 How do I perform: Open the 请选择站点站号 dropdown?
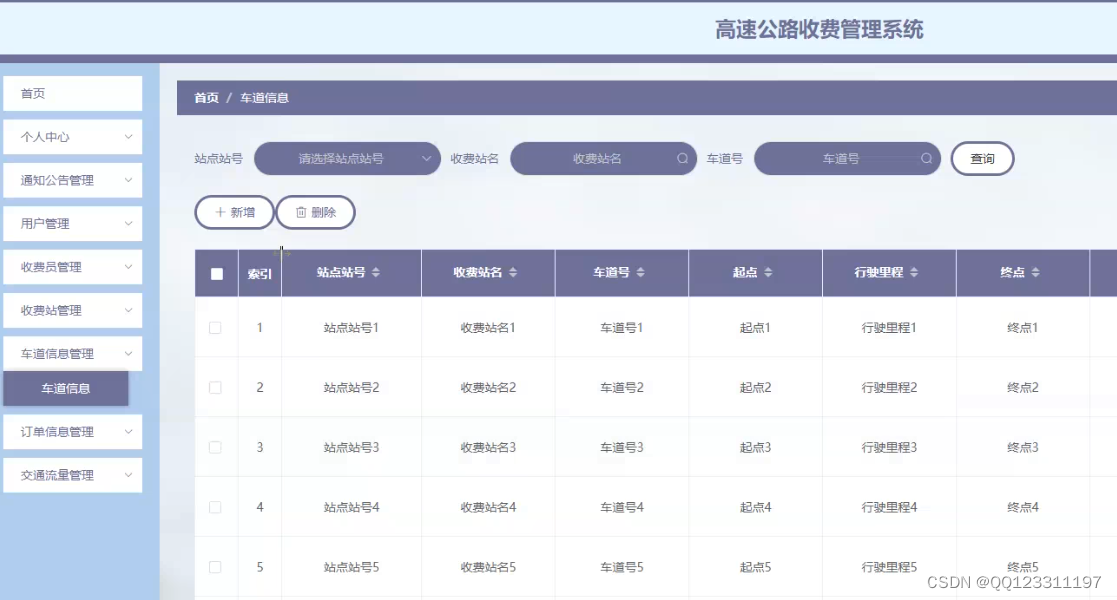click(x=348, y=158)
